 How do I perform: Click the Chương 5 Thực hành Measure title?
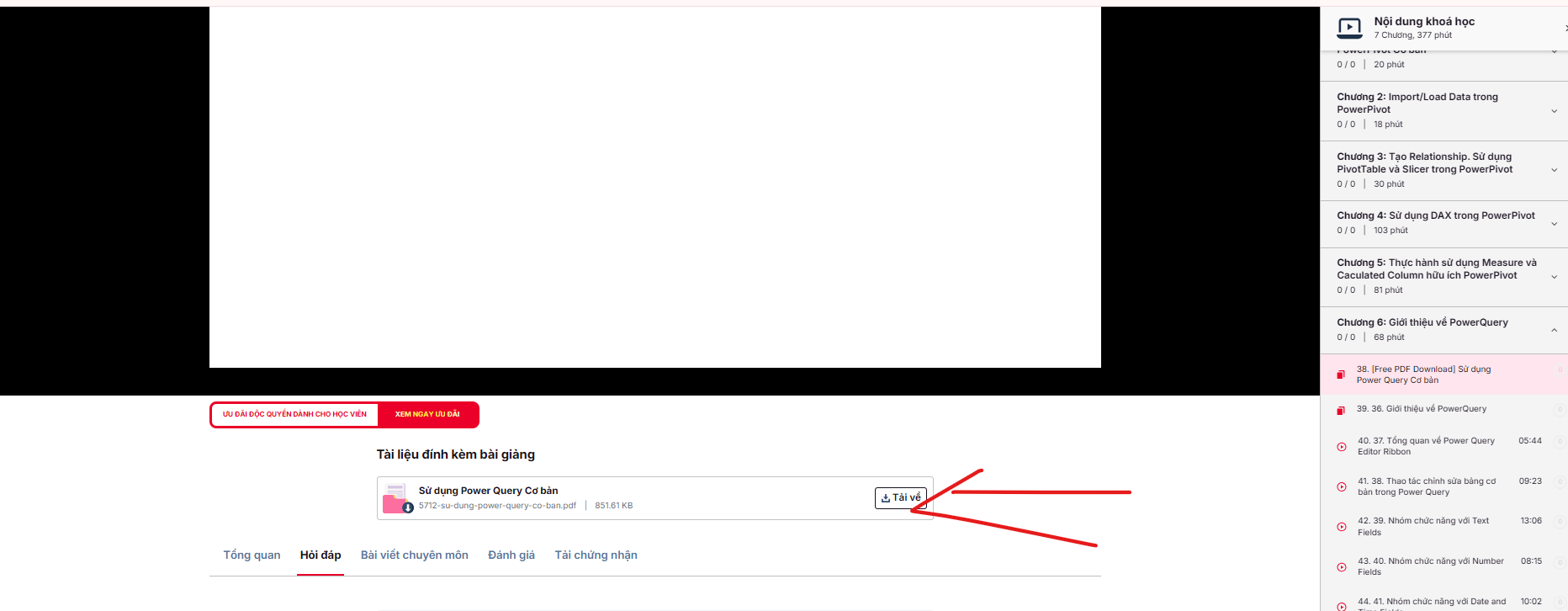pyautogui.click(x=1437, y=268)
